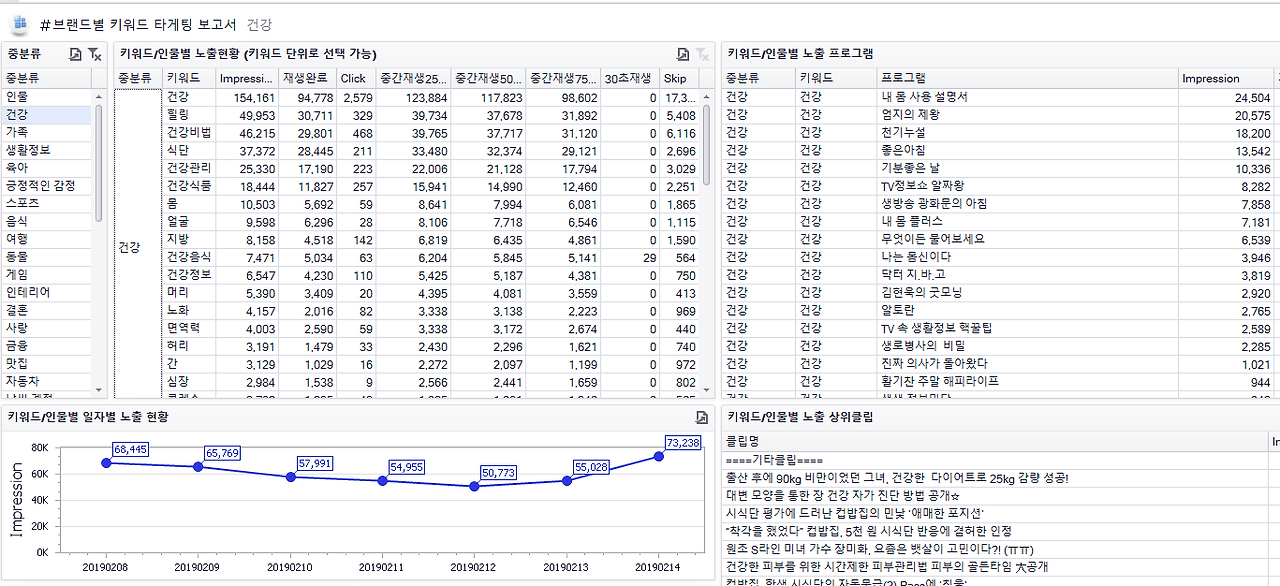Select 육아 in the 중분류 list
1280x586 pixels.
[46, 168]
